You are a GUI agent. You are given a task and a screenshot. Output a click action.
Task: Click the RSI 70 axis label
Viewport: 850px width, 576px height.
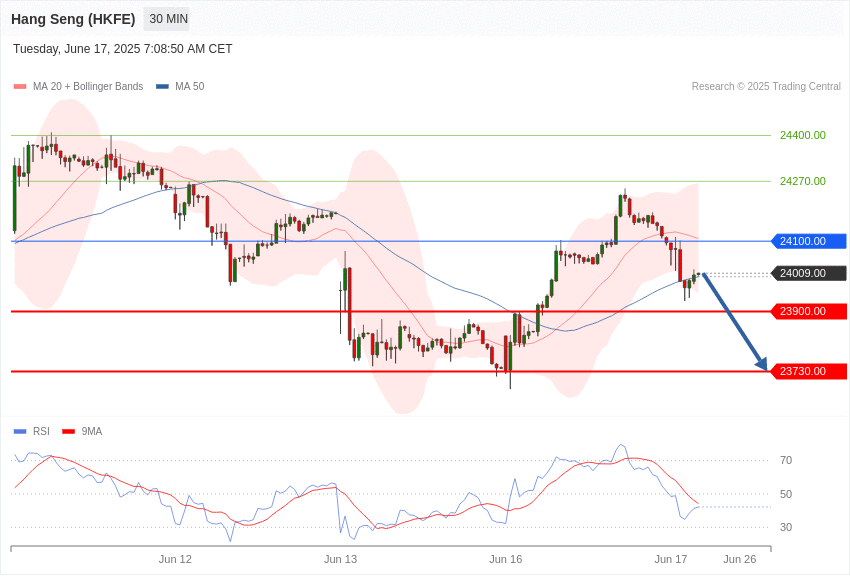tap(785, 461)
